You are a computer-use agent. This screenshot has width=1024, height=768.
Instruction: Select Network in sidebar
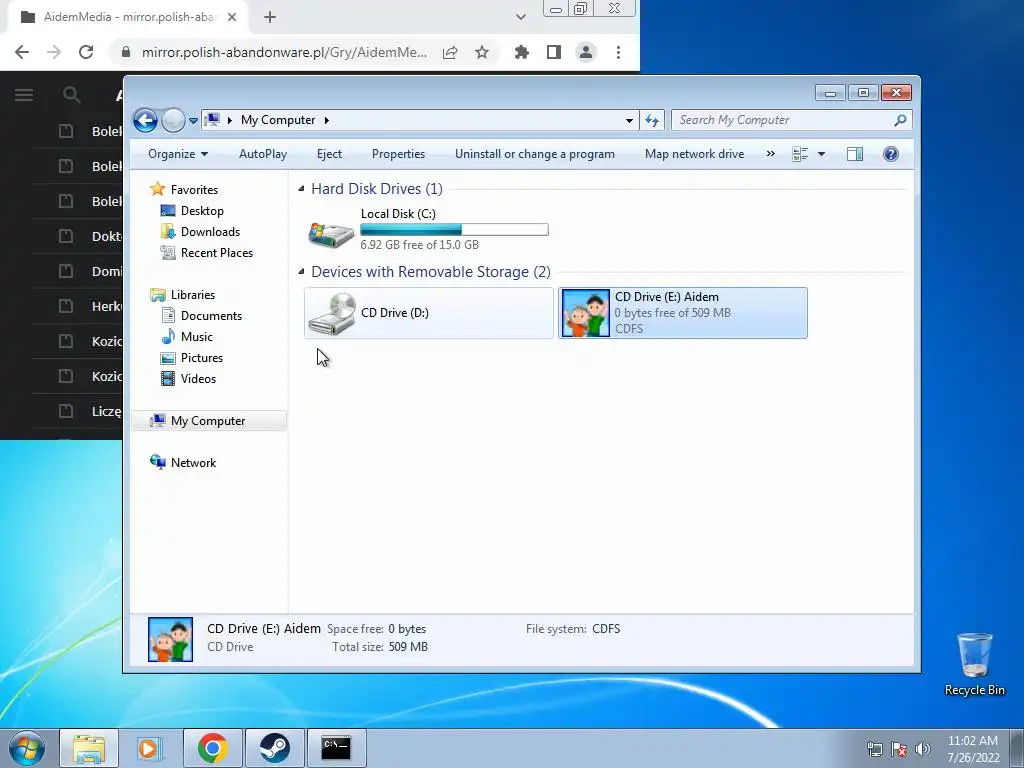(193, 462)
